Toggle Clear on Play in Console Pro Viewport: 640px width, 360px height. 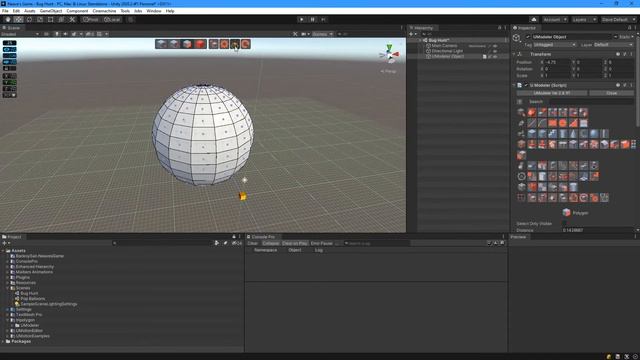[x=295, y=243]
